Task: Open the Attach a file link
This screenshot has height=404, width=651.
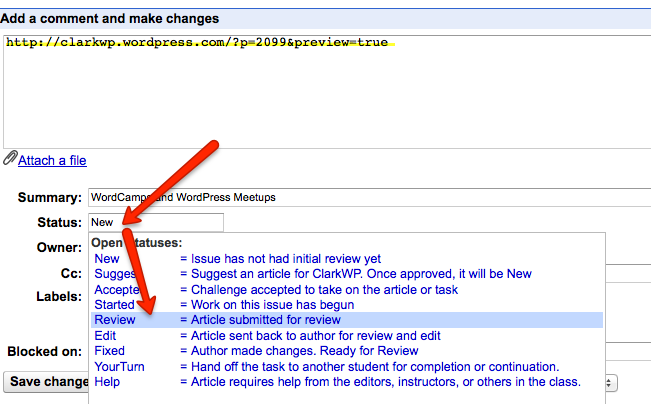Action: pos(52,160)
